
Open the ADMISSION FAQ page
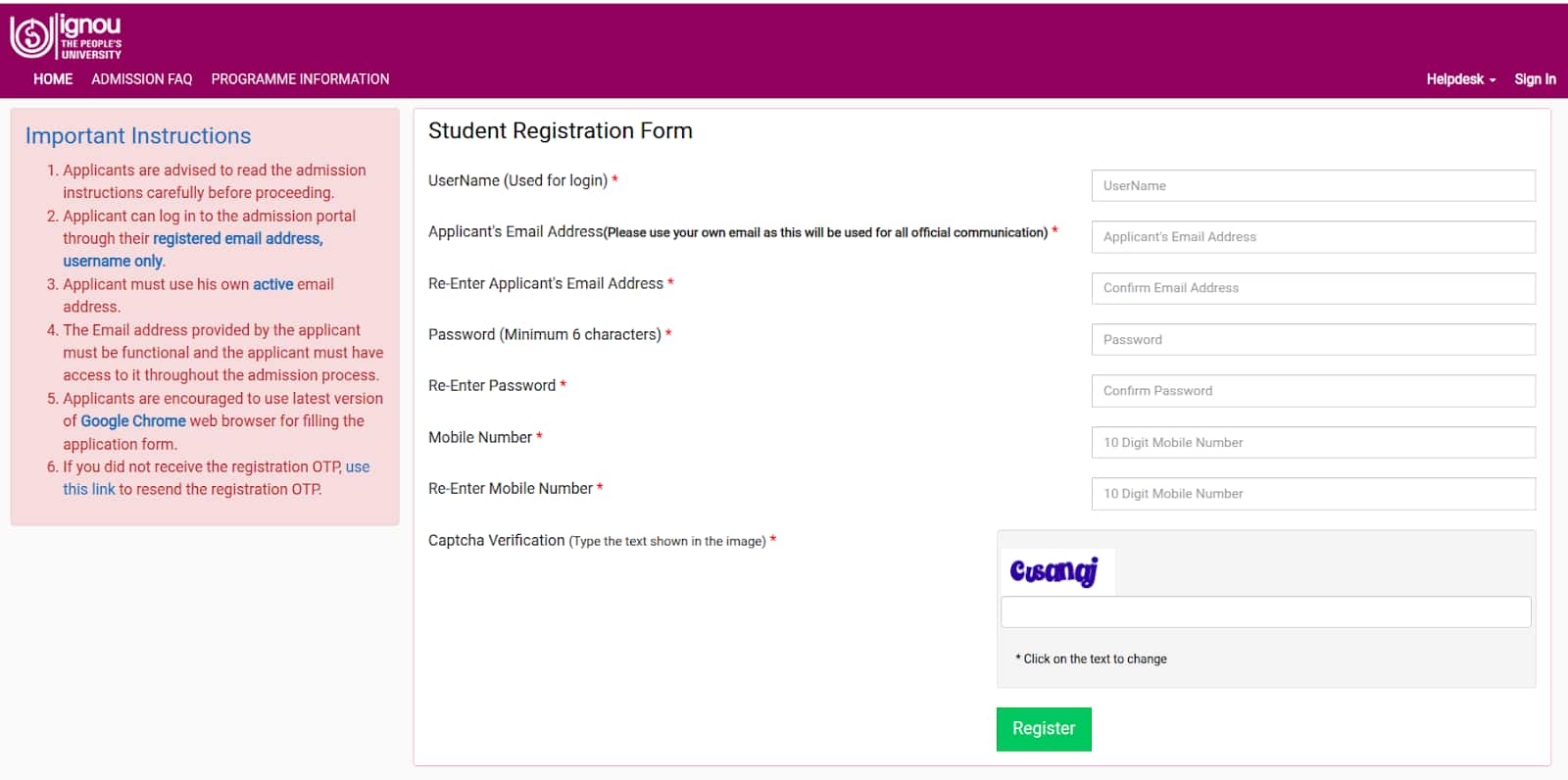tap(141, 79)
